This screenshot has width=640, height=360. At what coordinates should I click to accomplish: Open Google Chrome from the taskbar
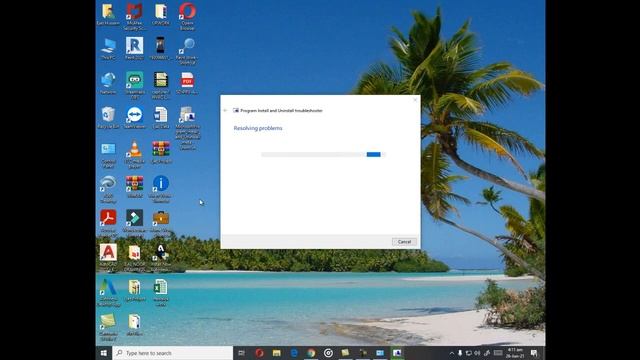pos(311,353)
